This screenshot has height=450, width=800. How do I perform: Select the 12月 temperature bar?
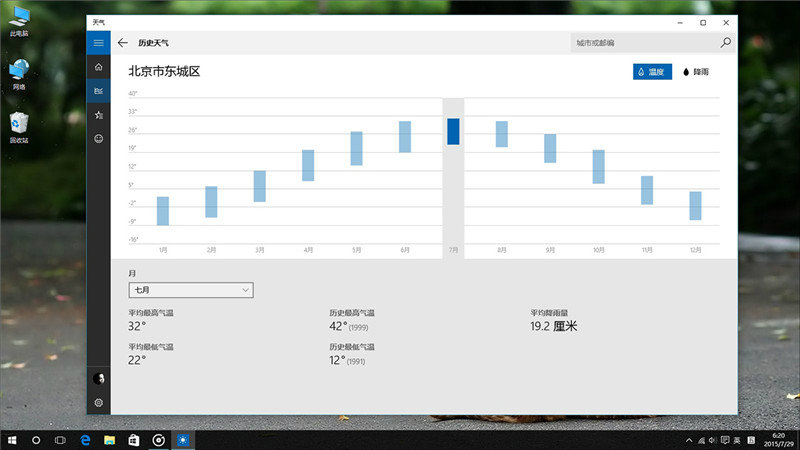(x=695, y=205)
